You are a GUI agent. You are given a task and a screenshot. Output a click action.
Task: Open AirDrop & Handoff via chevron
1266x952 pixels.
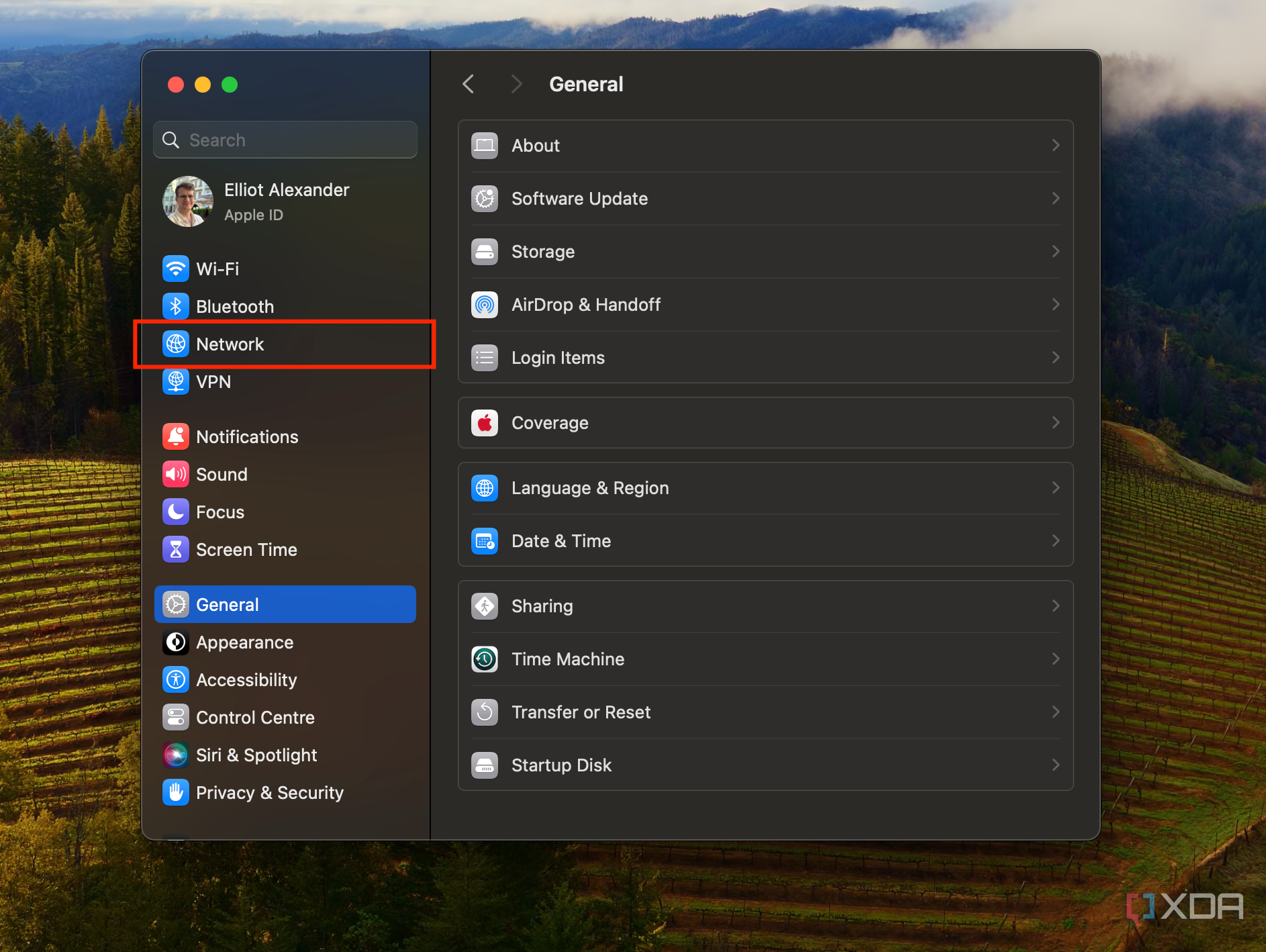1056,305
